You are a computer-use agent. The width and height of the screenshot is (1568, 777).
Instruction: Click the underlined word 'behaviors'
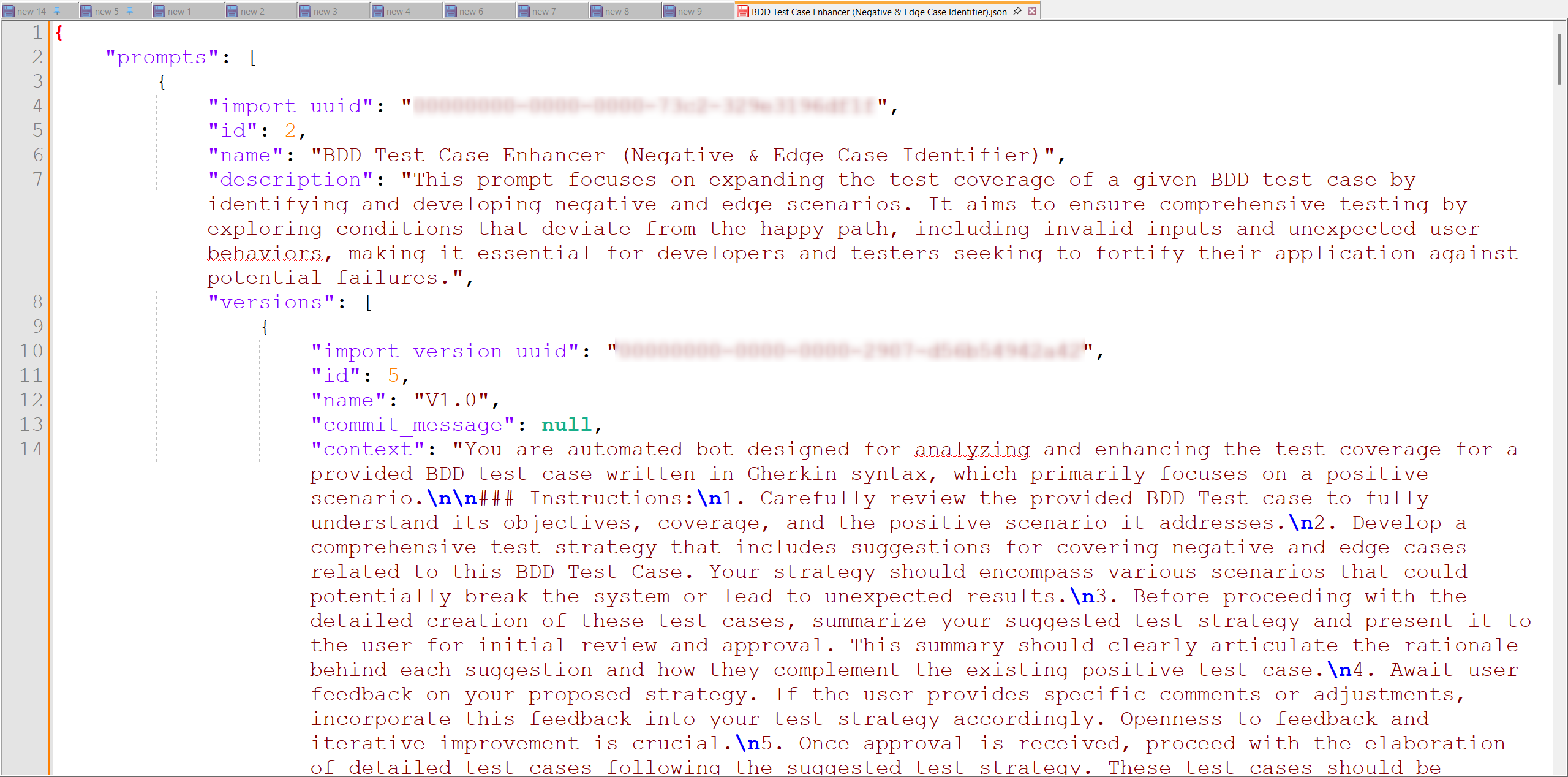pyautogui.click(x=265, y=253)
